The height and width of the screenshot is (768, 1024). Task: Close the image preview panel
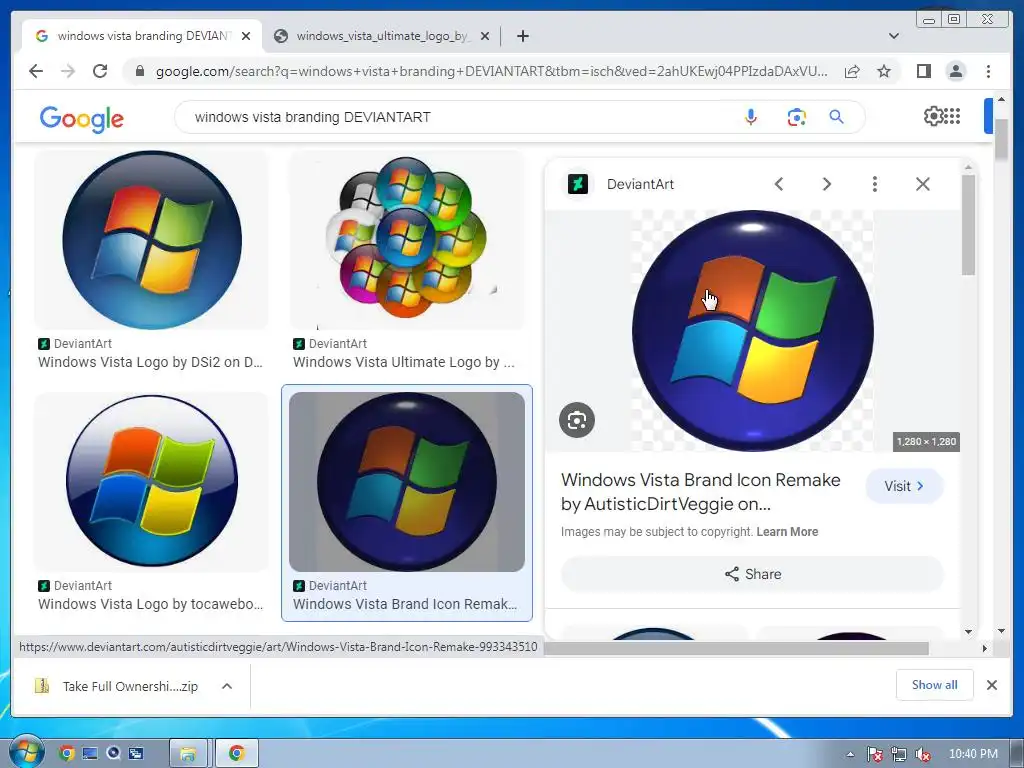pyautogui.click(x=923, y=184)
